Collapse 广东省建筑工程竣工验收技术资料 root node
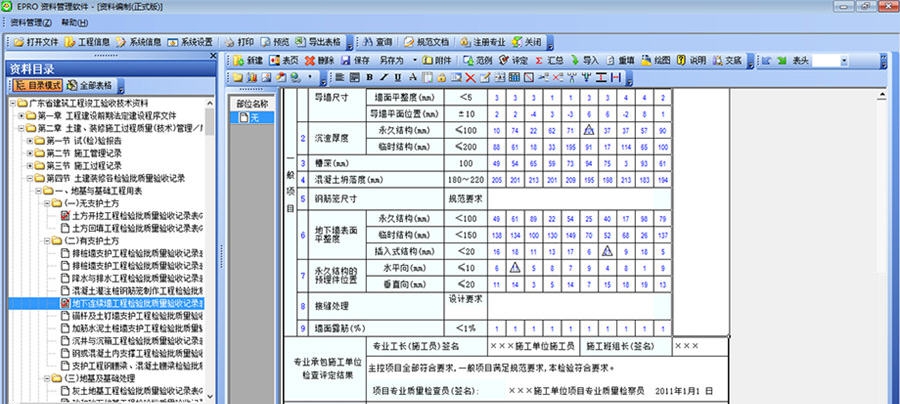The image size is (900, 404). (13, 103)
